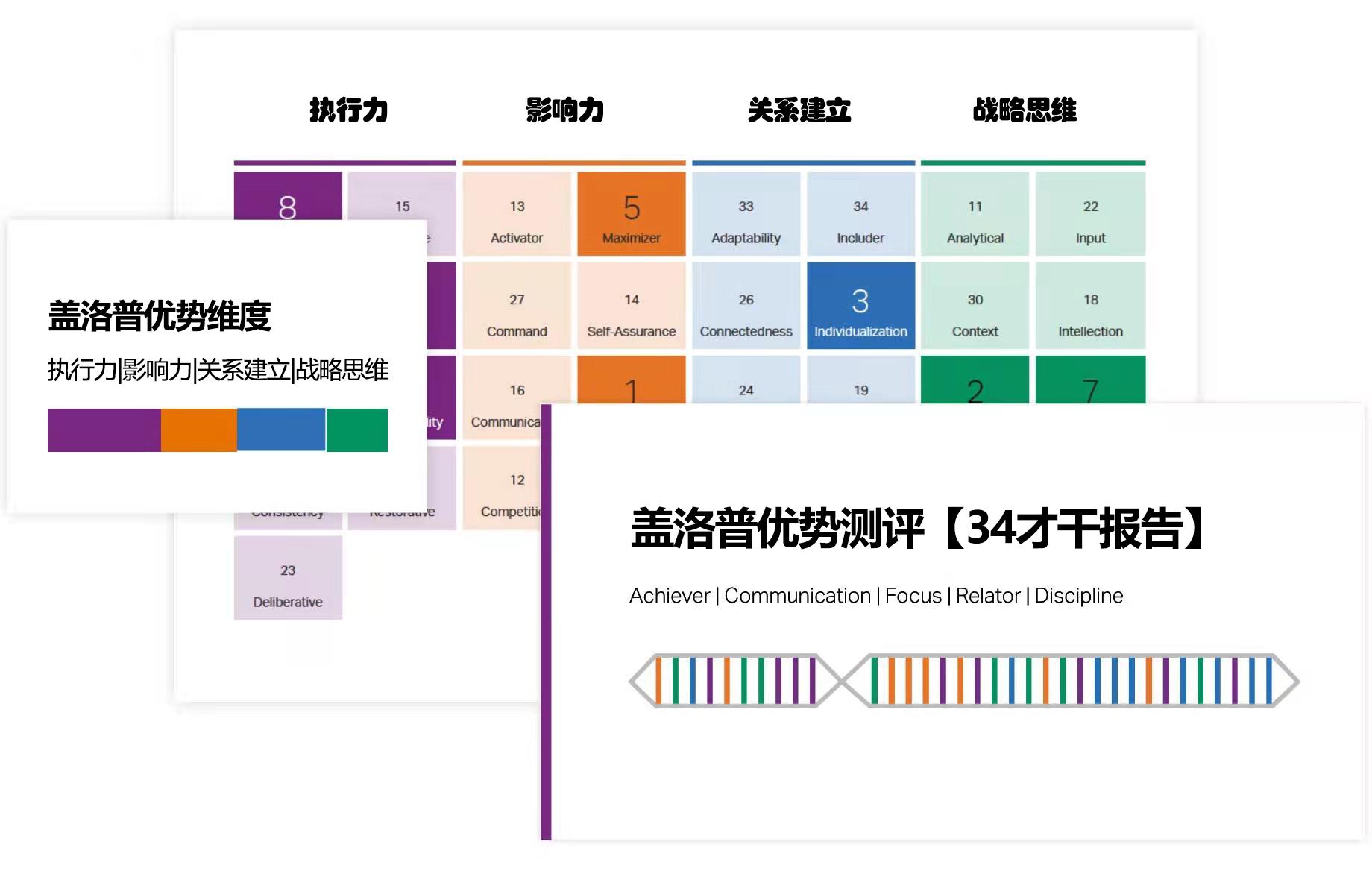The width and height of the screenshot is (1372, 871).
Task: Select the 30 Context tile
Action: click(x=975, y=306)
